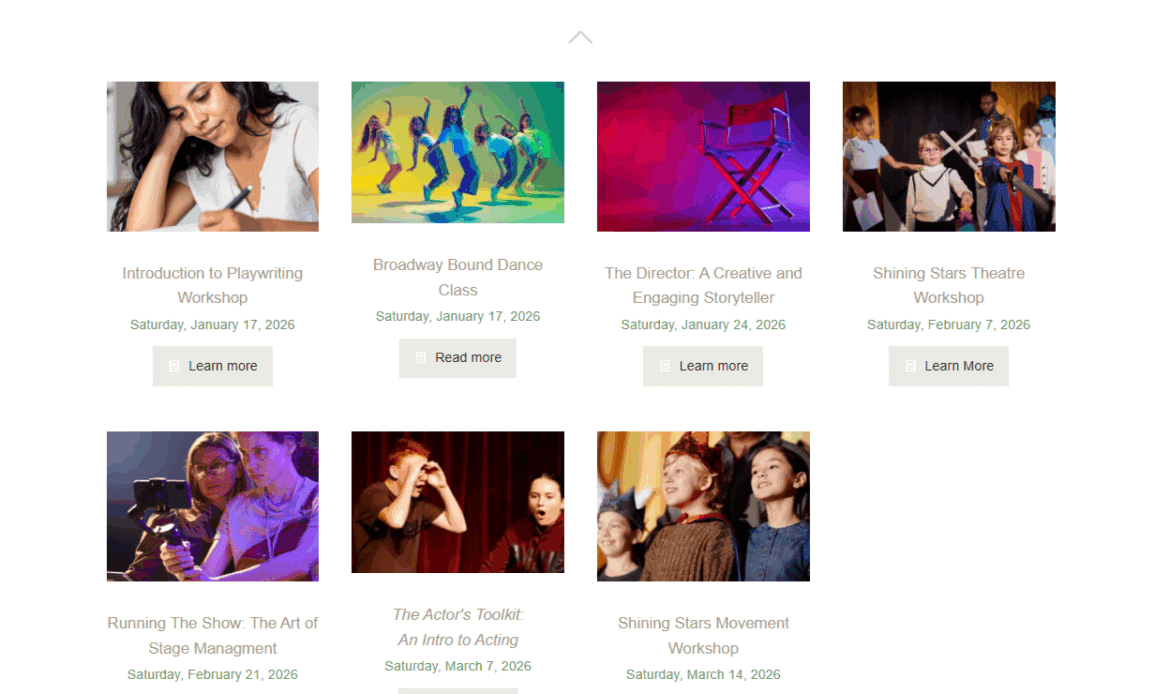Click document icon in Playwriting Learn more button
The image size is (1170, 694).
[x=174, y=366]
